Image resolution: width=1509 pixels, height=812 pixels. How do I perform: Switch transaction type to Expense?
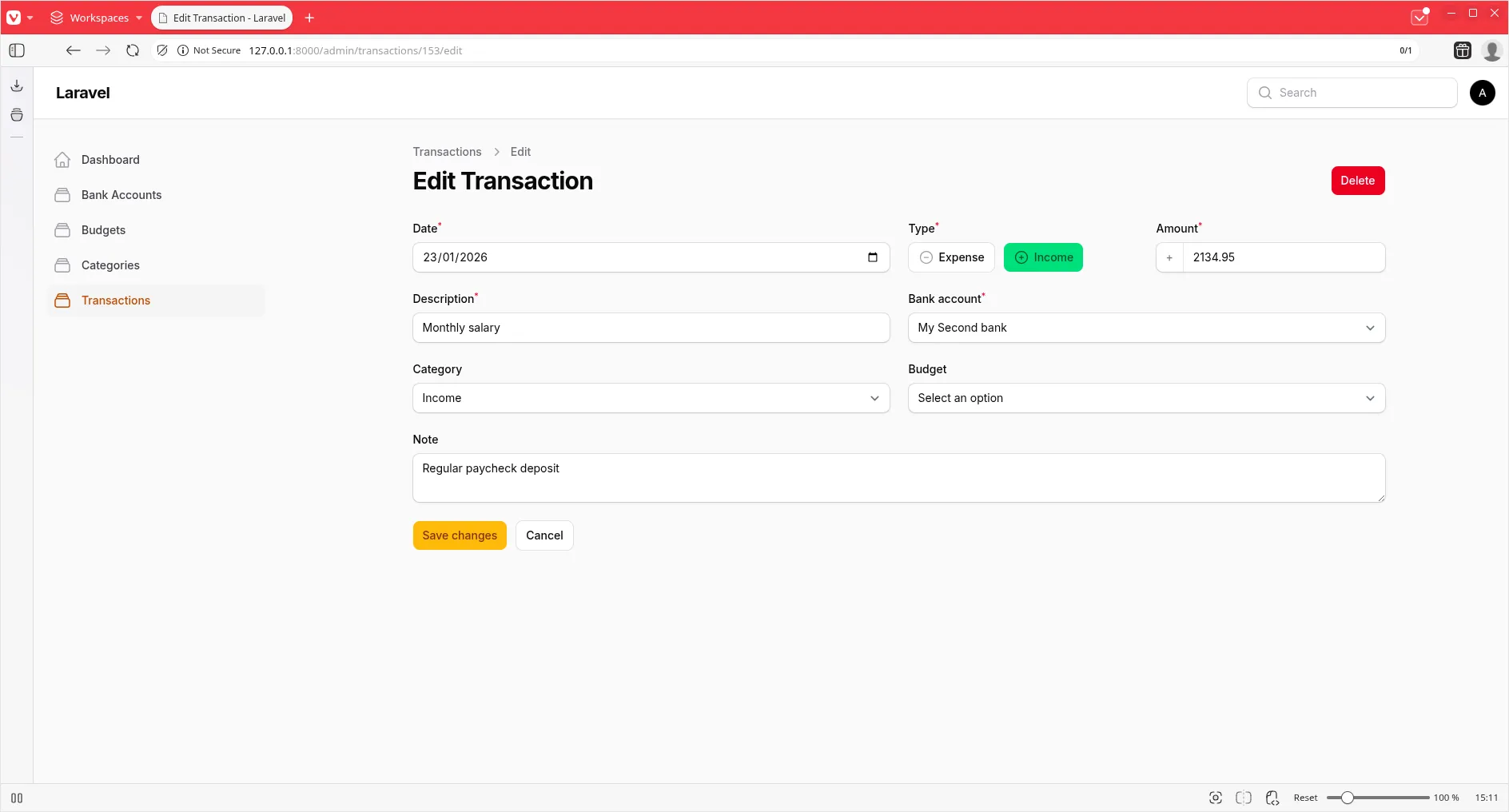pyautogui.click(x=951, y=257)
